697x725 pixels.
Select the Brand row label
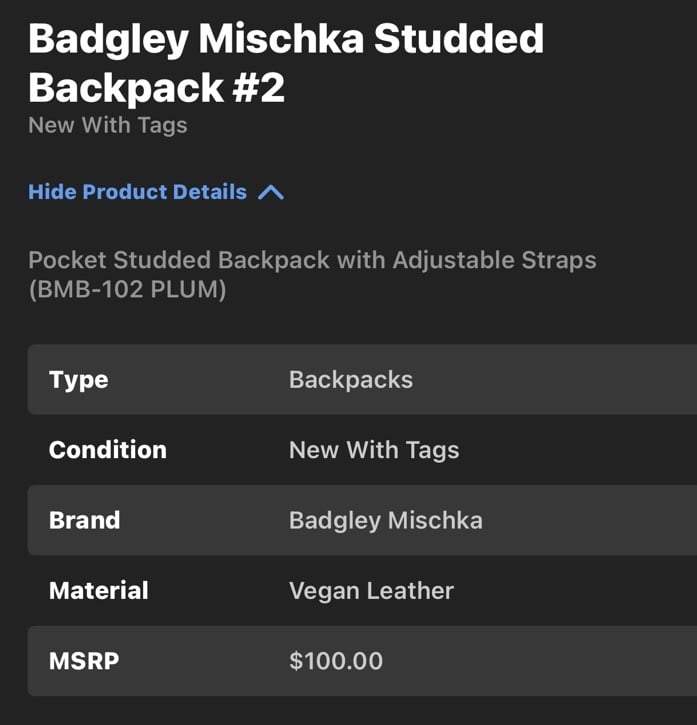(85, 520)
